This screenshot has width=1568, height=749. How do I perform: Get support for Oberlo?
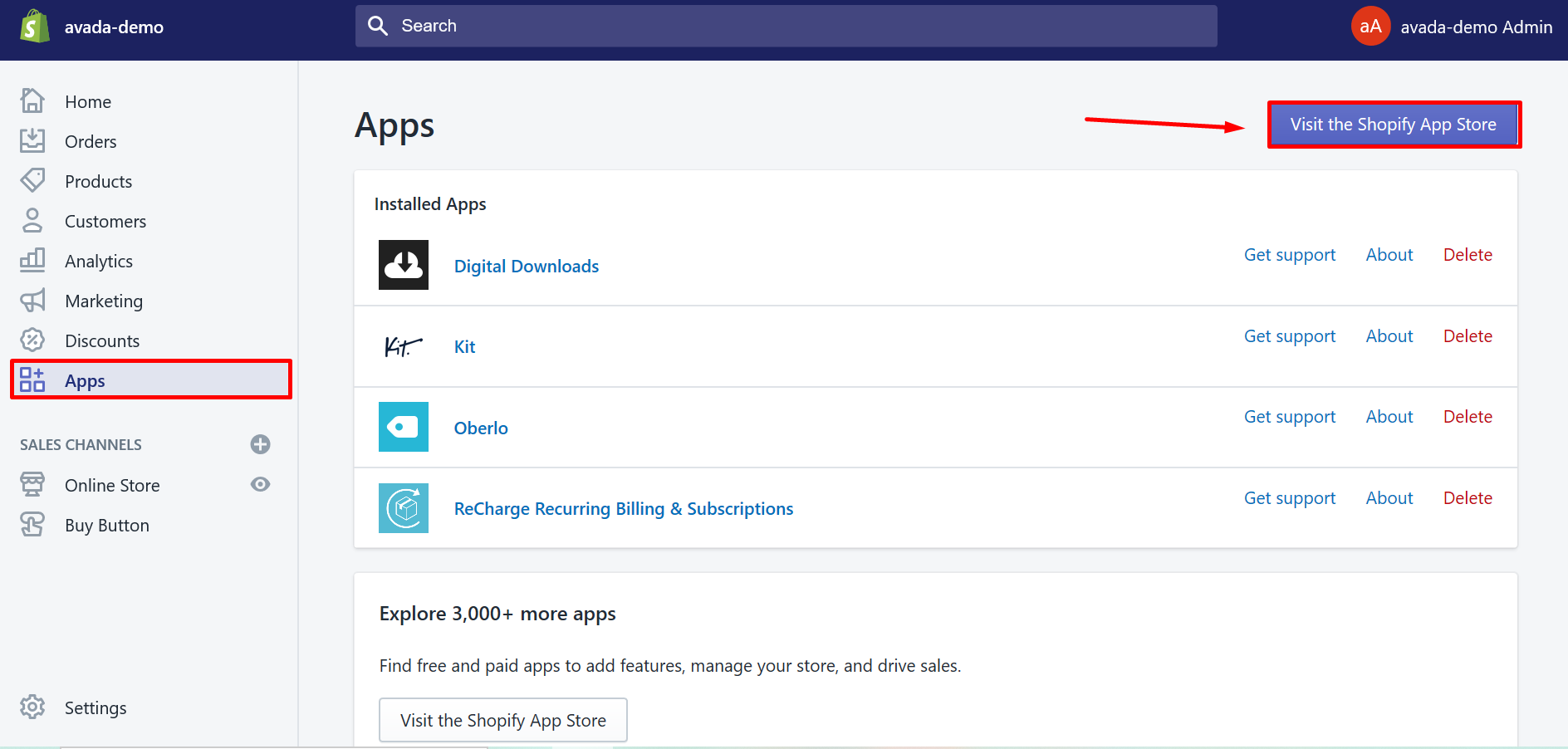pyautogui.click(x=1290, y=417)
